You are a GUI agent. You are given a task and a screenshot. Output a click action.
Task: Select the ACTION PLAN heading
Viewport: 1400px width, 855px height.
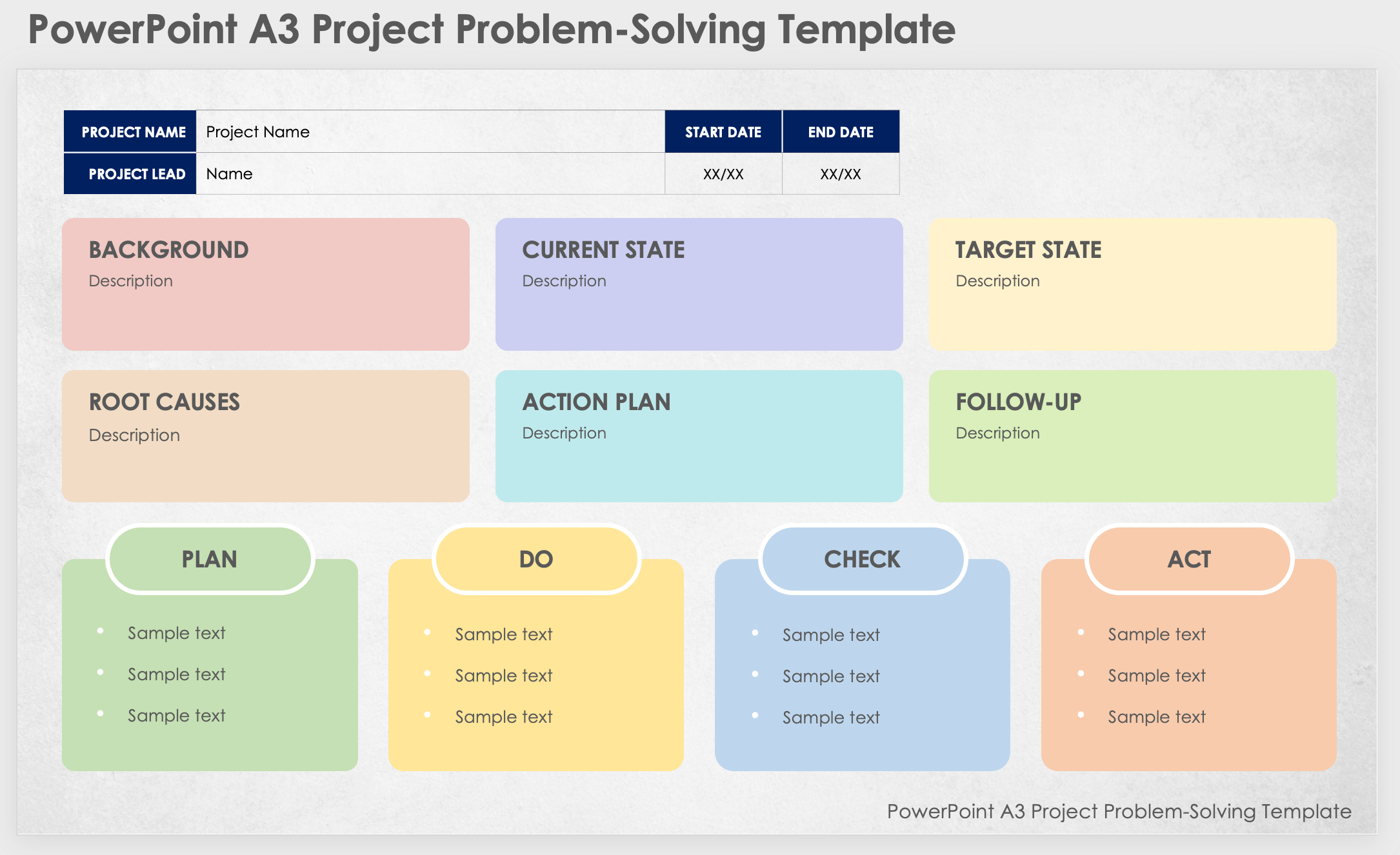coord(597,402)
